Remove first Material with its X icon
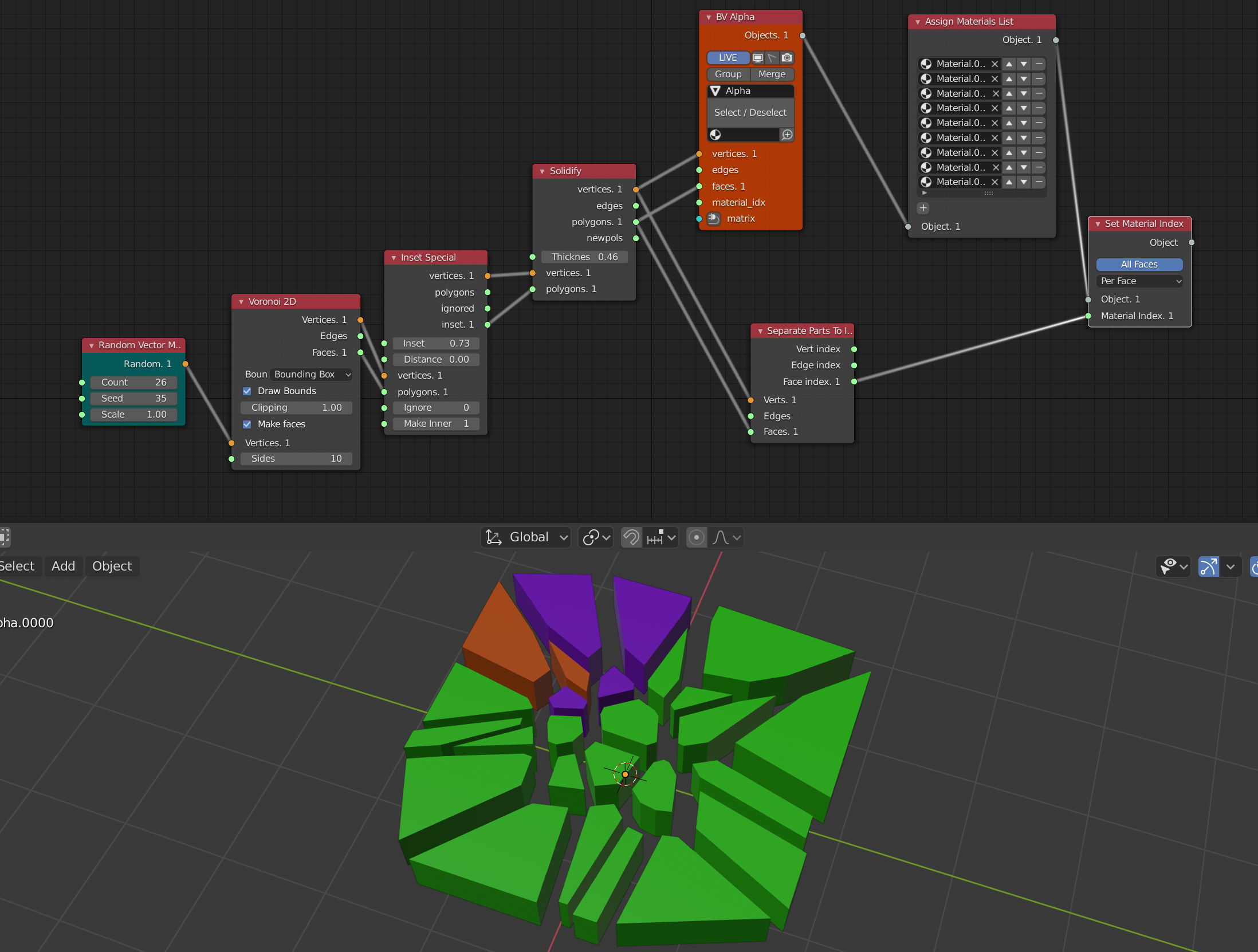The height and width of the screenshot is (952, 1258). coord(995,64)
